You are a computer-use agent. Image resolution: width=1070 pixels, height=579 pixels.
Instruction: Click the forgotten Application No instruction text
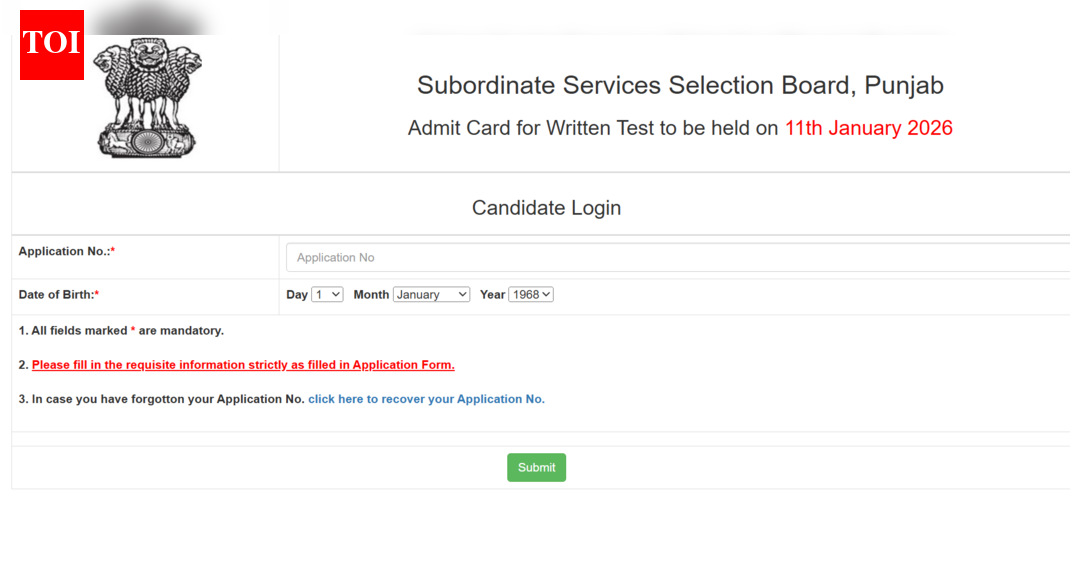[160, 399]
